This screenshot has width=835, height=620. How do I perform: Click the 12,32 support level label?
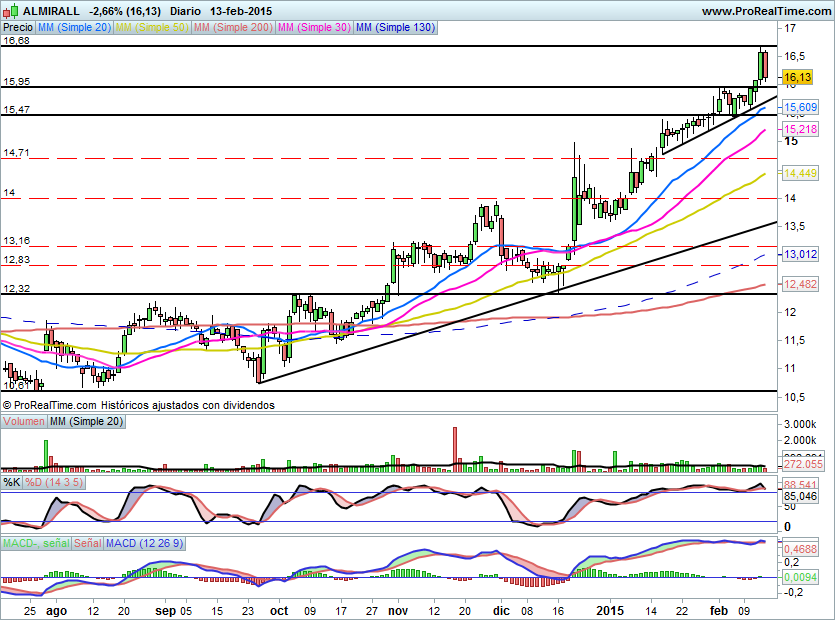coord(17,289)
